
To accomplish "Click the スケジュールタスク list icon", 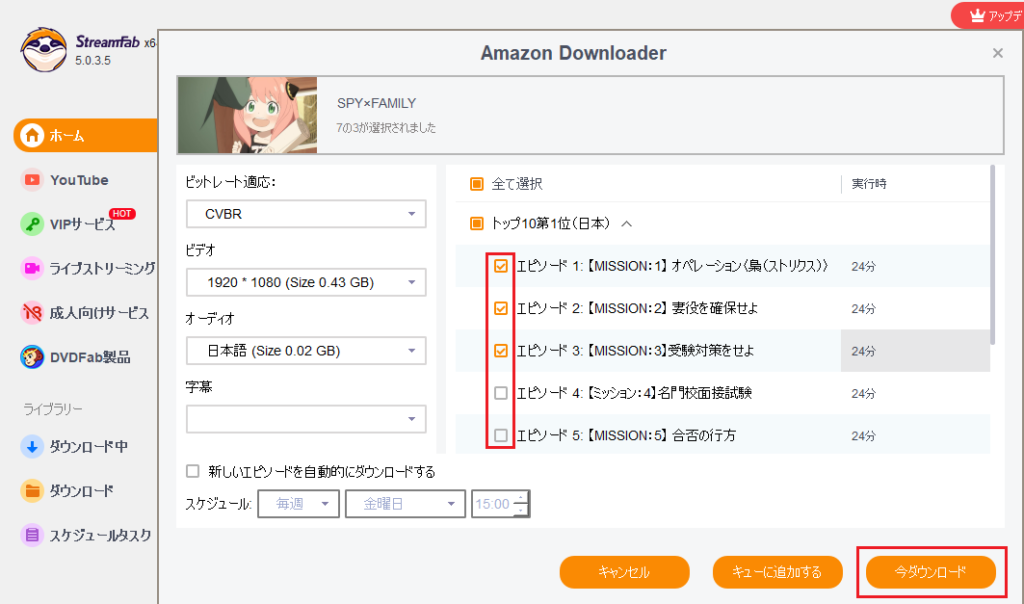I will tap(31, 535).
